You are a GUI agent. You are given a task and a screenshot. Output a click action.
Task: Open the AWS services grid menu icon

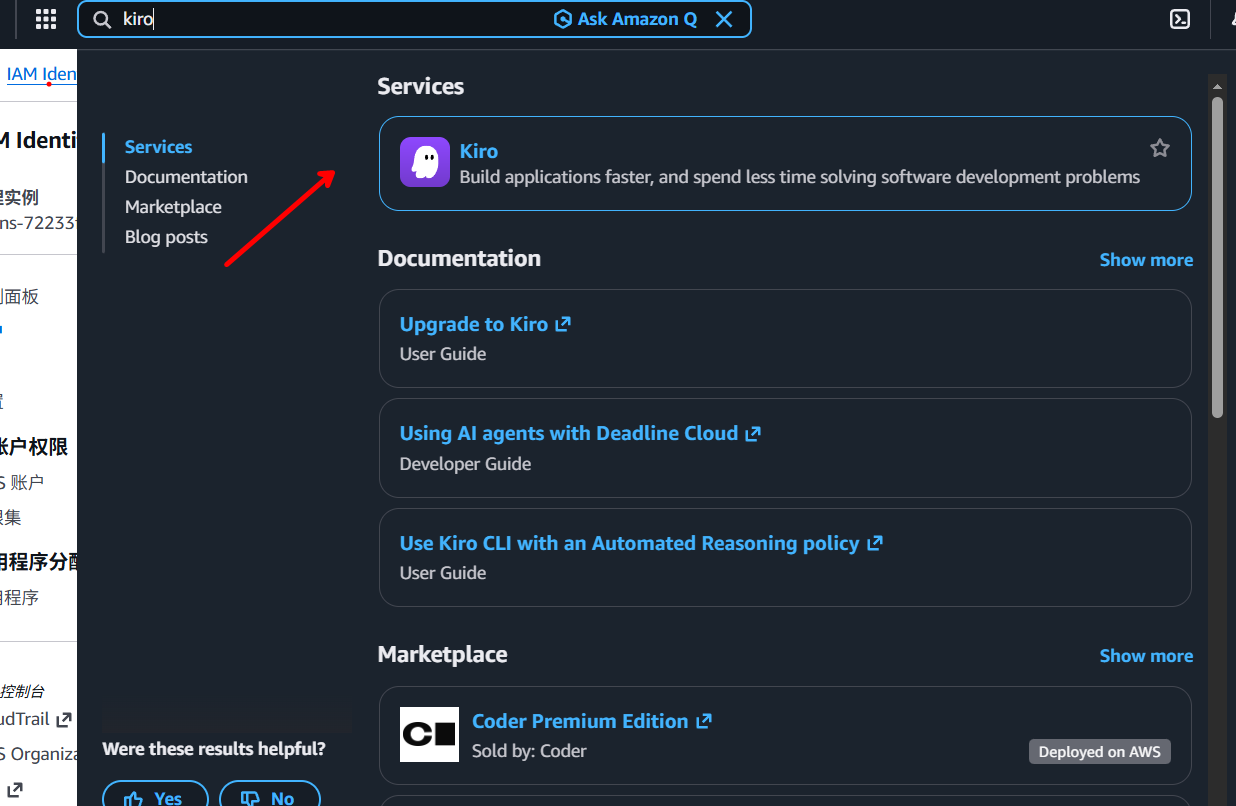(x=46, y=19)
